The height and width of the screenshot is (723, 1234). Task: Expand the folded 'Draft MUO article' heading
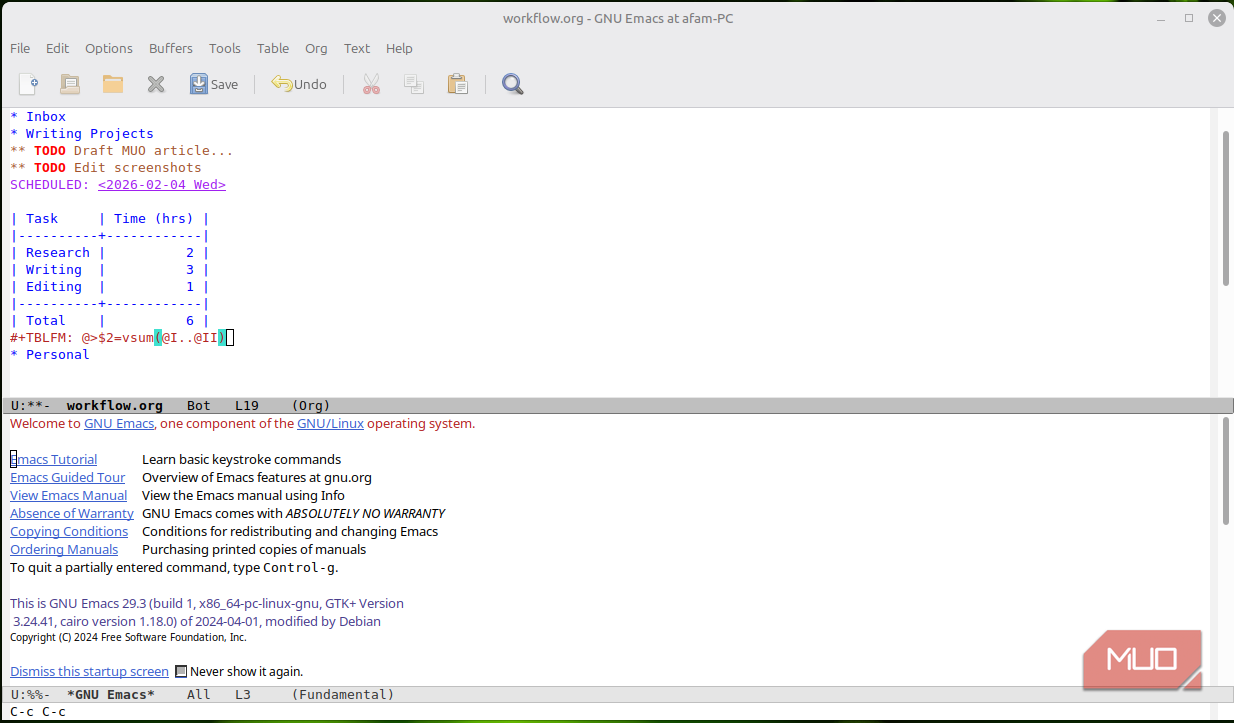(152, 151)
